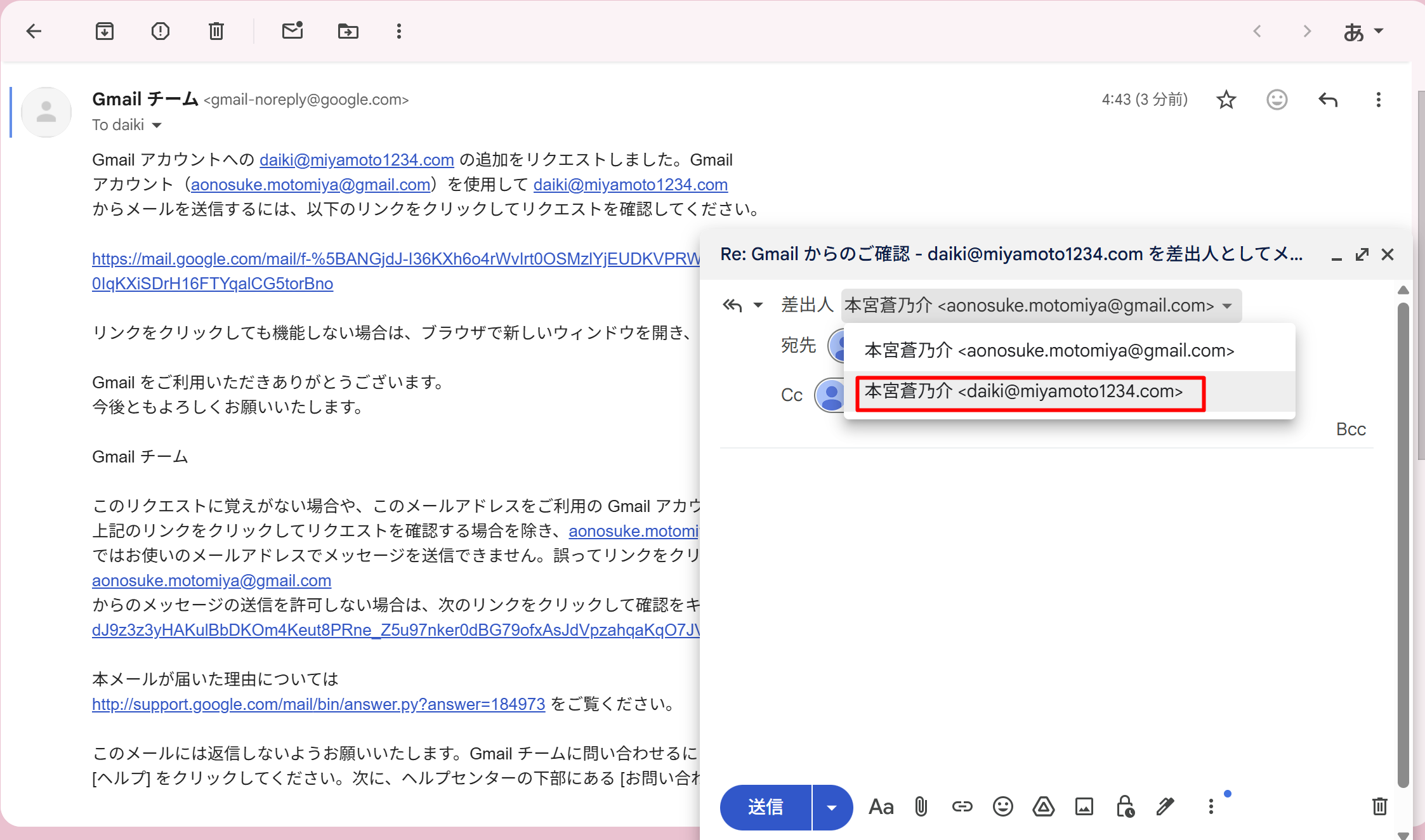Image resolution: width=1425 pixels, height=840 pixels.
Task: Toggle confidential mode lock icon
Action: (x=1125, y=806)
